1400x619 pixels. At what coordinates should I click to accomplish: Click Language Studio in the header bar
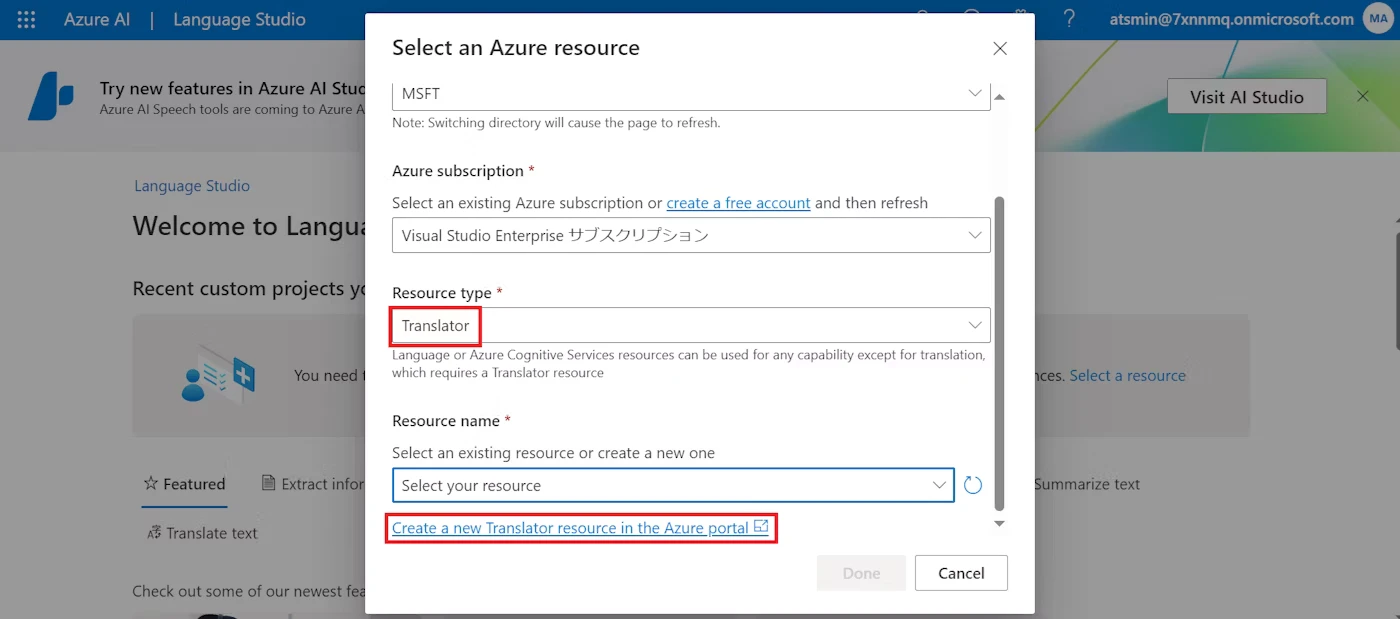239,19
